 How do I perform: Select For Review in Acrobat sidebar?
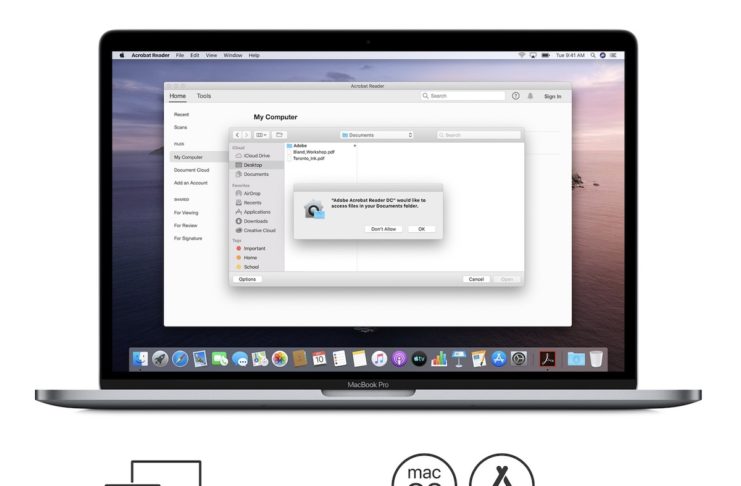coord(185,226)
